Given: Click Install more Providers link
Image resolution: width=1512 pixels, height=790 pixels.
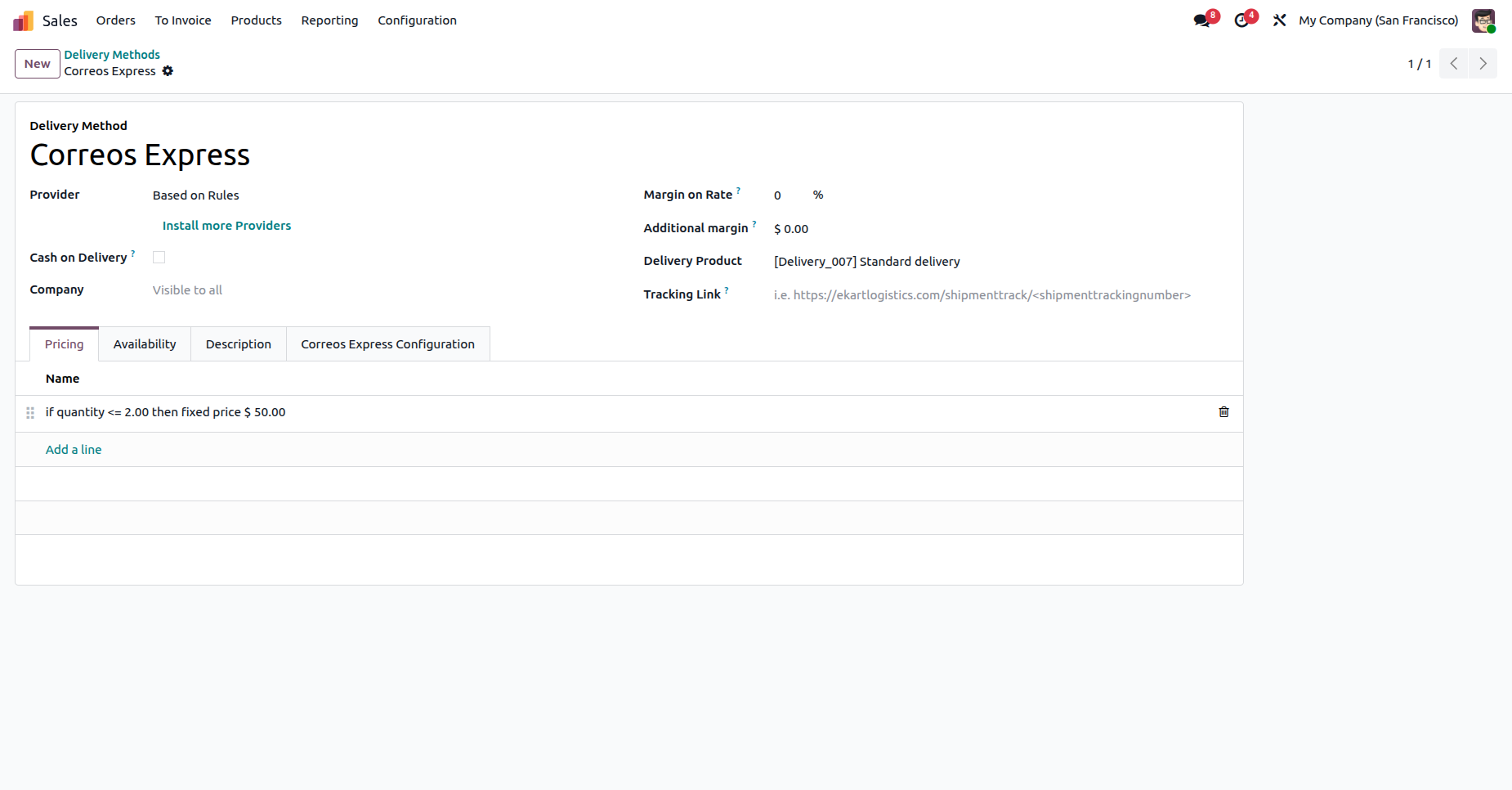Looking at the screenshot, I should tap(226, 226).
